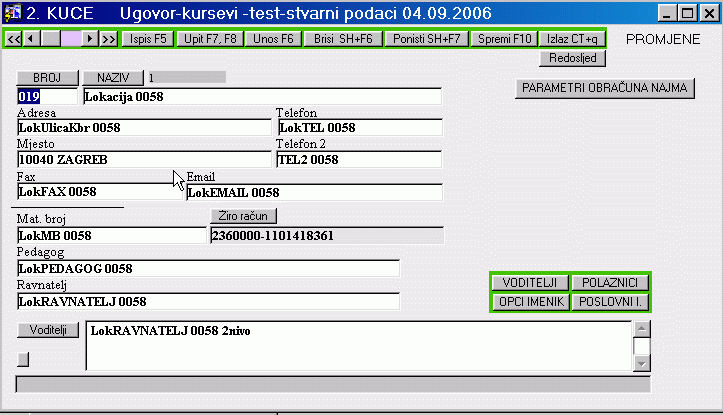Click the Telefon 2 field TEL2 0058
This screenshot has height=415, width=723.
coord(359,160)
